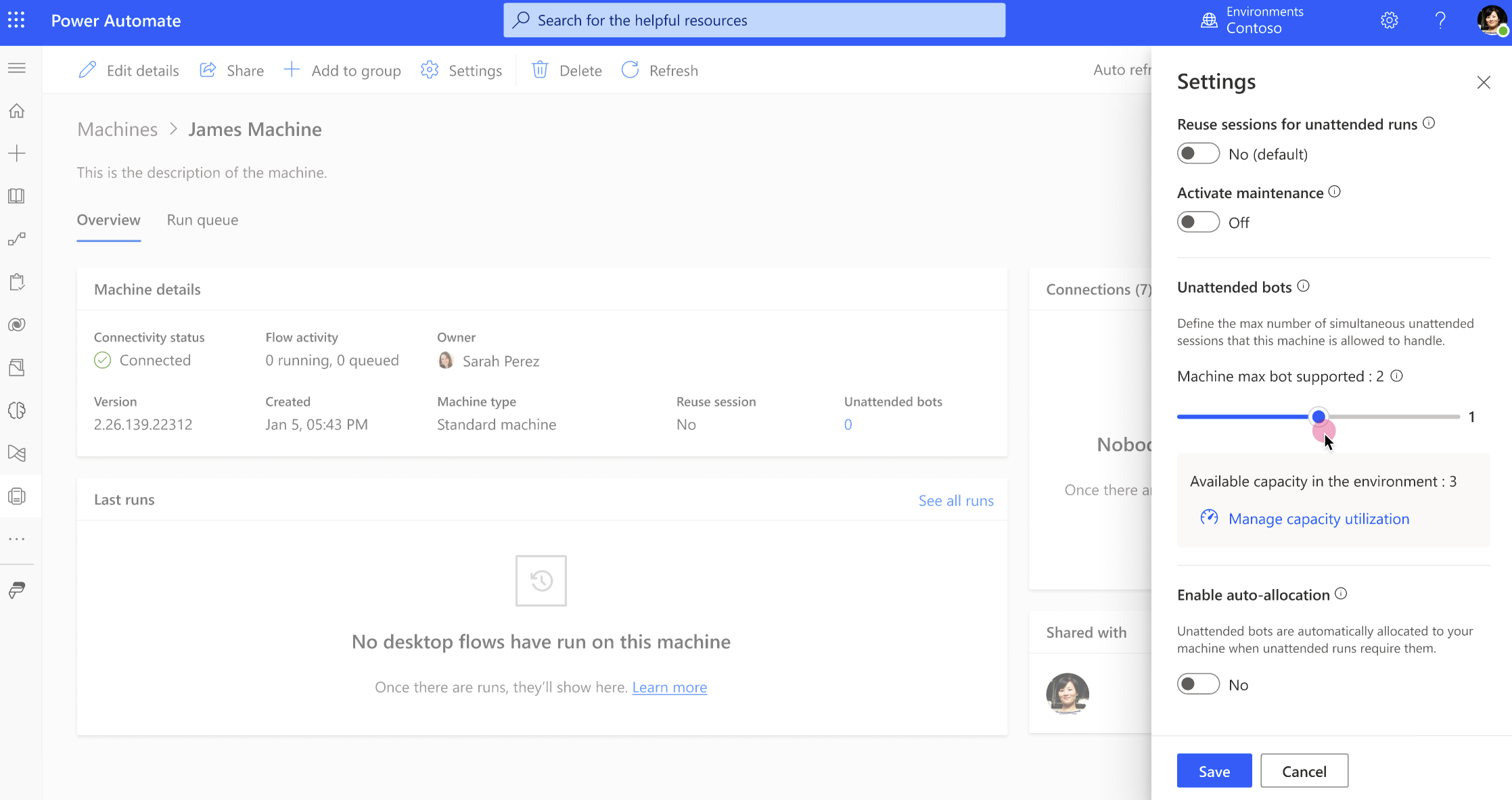Image resolution: width=1512 pixels, height=800 pixels.
Task: Click the See all runs button
Action: (x=956, y=499)
